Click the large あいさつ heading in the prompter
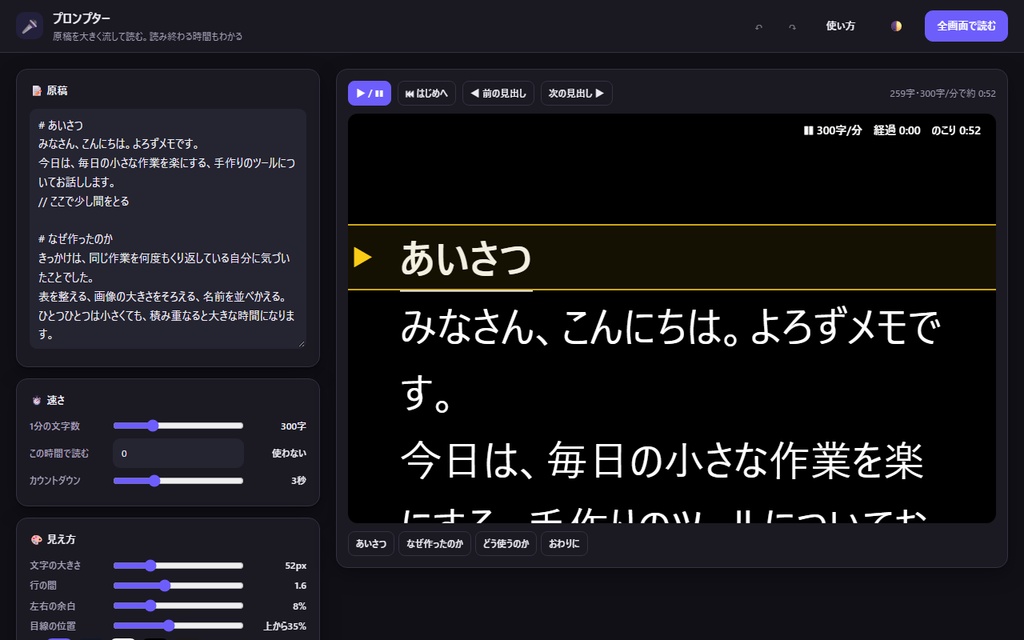 click(x=466, y=258)
